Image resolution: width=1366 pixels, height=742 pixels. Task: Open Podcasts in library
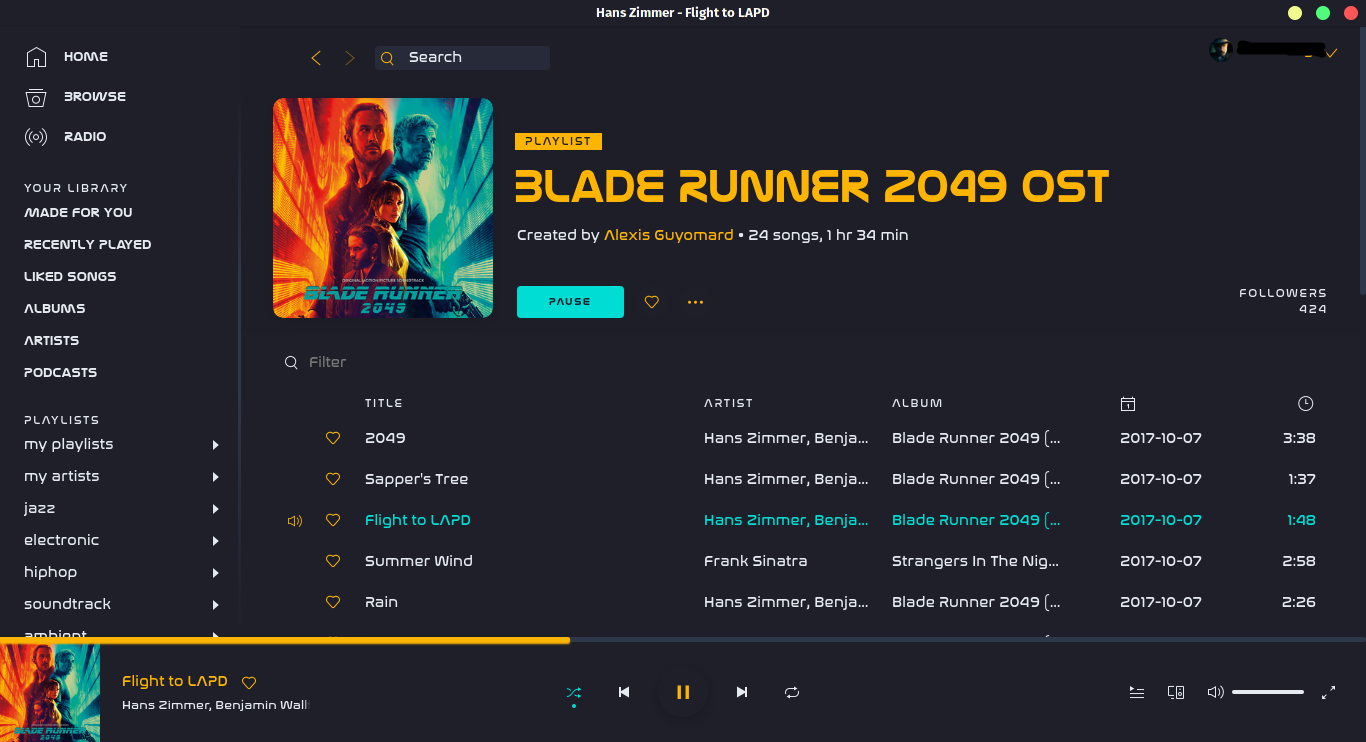[61, 372]
